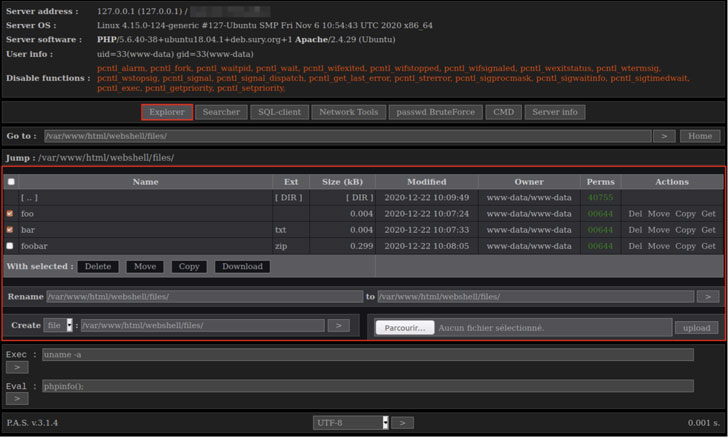Open the UTF-8 encoding dropdown
Screen dimensions: 728x438
pos(385,423)
